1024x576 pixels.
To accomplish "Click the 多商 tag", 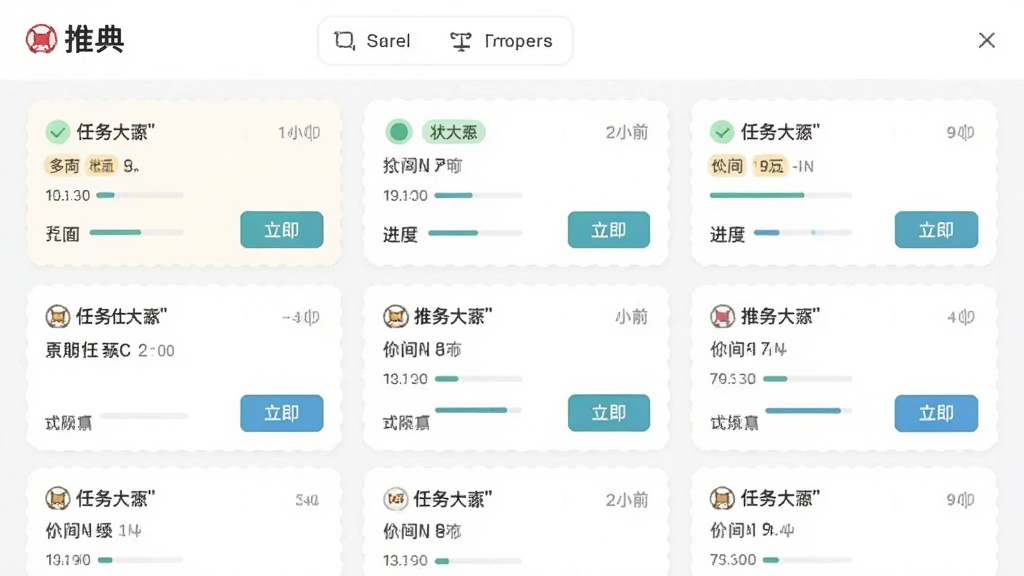I will pos(64,166).
